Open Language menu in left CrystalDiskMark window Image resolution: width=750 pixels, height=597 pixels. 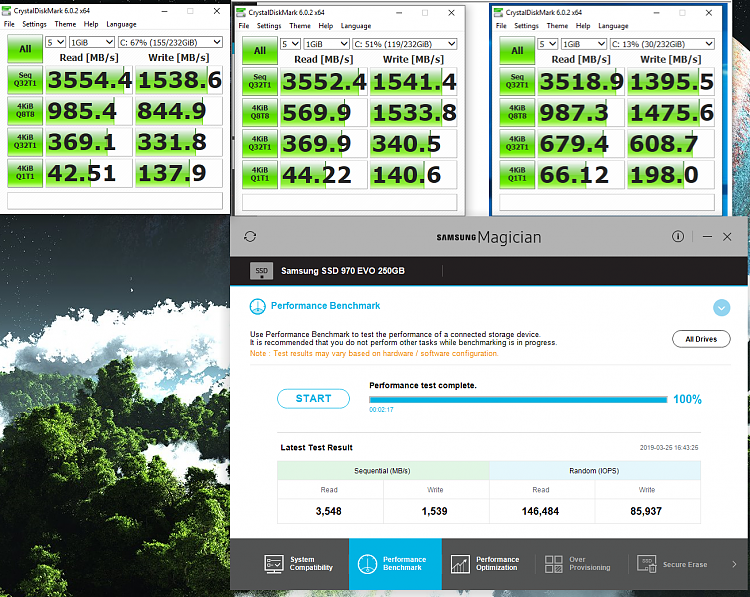pyautogui.click(x=121, y=24)
